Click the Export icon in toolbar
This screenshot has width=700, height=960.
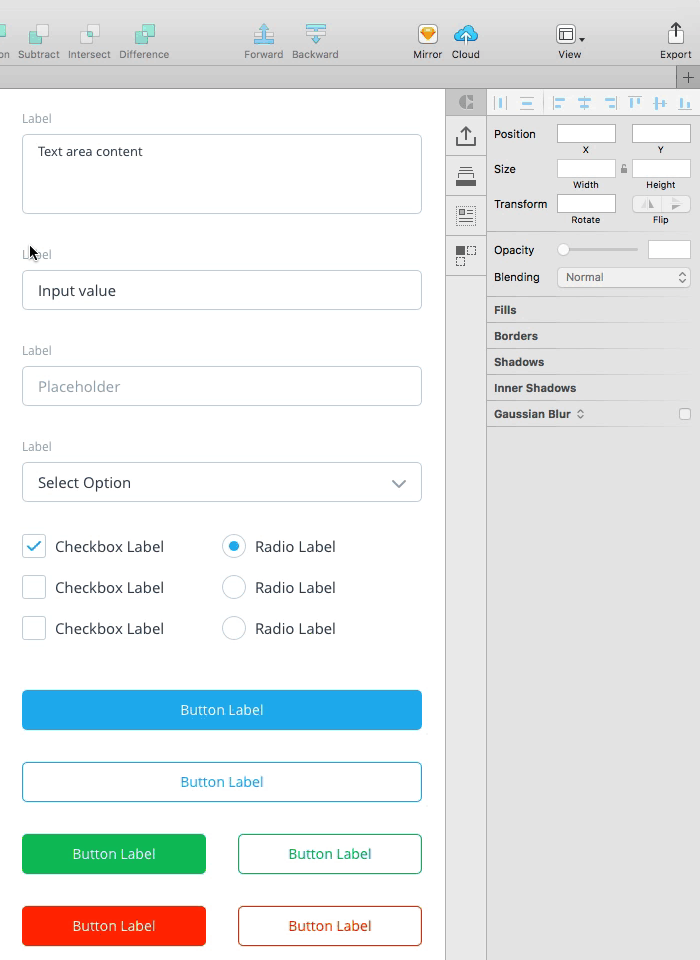(x=676, y=33)
